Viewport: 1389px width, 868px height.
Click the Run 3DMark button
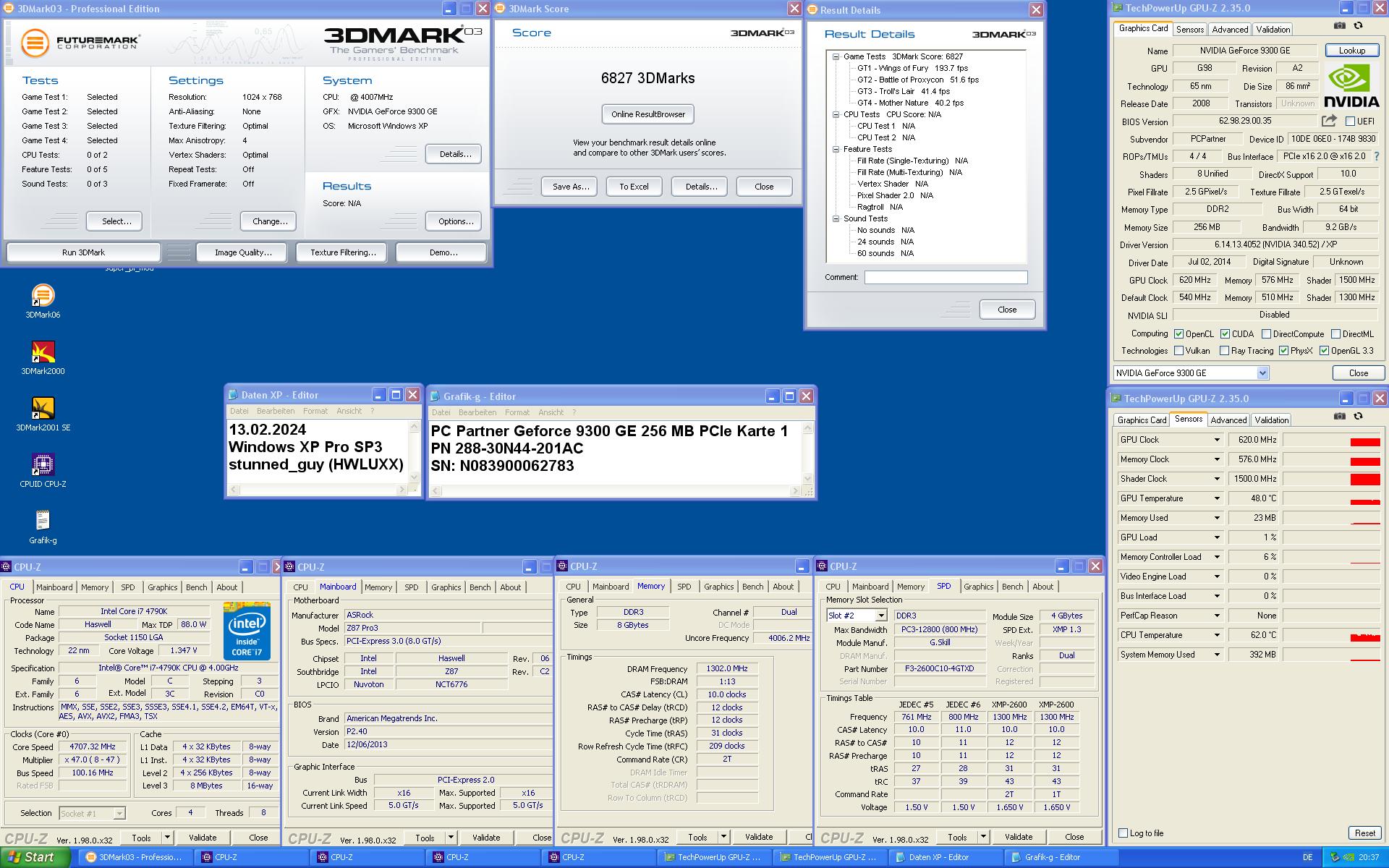(83, 252)
